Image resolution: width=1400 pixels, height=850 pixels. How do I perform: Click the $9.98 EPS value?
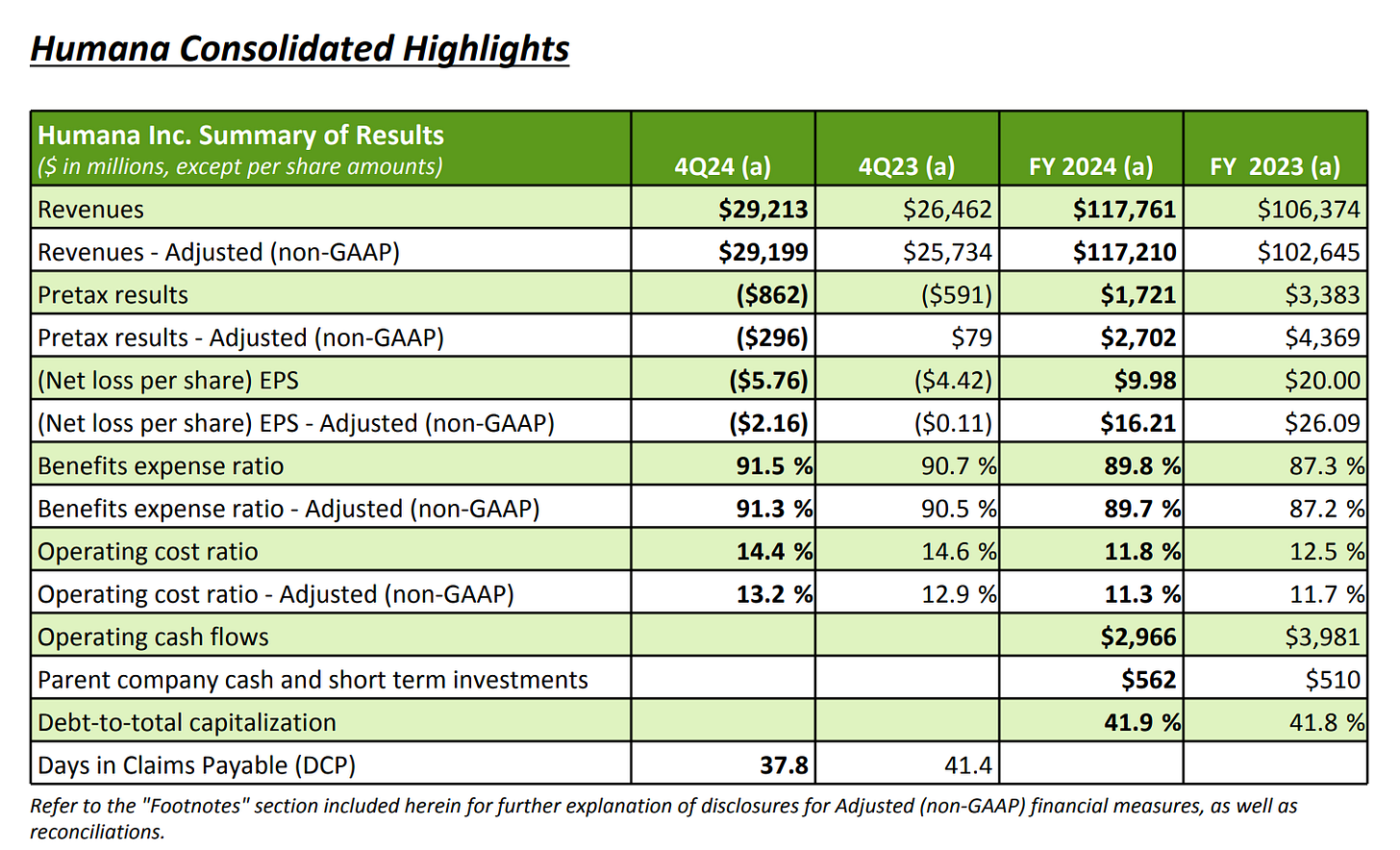1145,381
